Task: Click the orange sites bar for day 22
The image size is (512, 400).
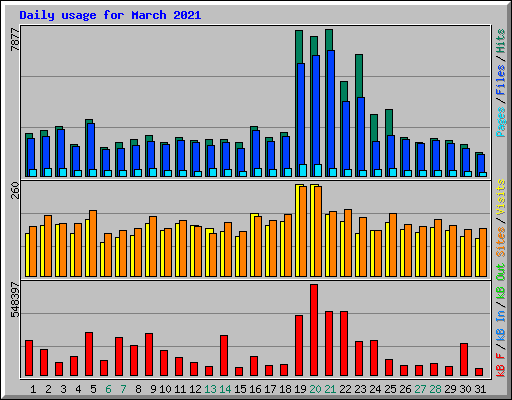Action: pyautogui.click(x=348, y=243)
